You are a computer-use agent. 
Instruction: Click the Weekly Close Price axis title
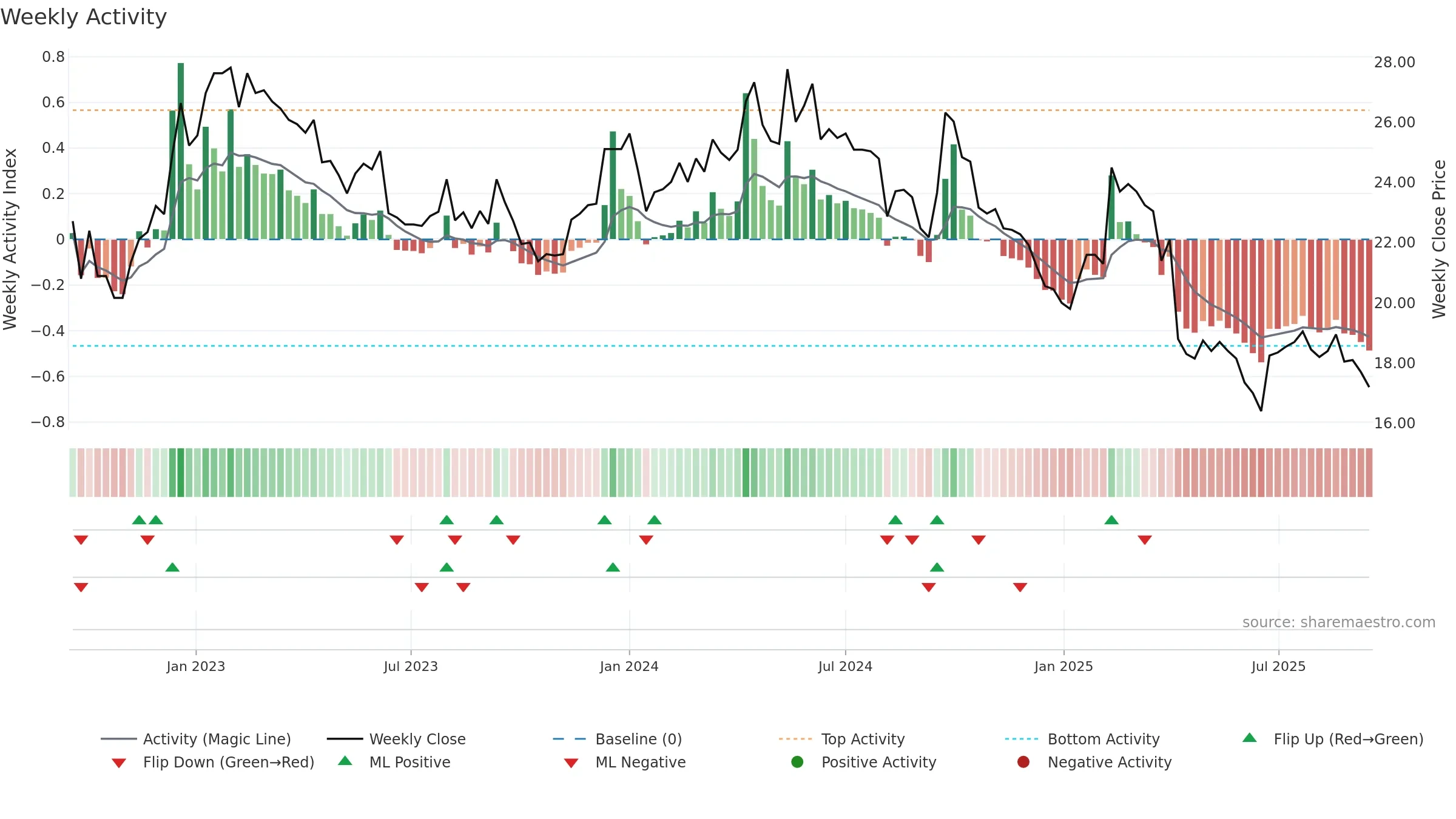(x=1439, y=239)
